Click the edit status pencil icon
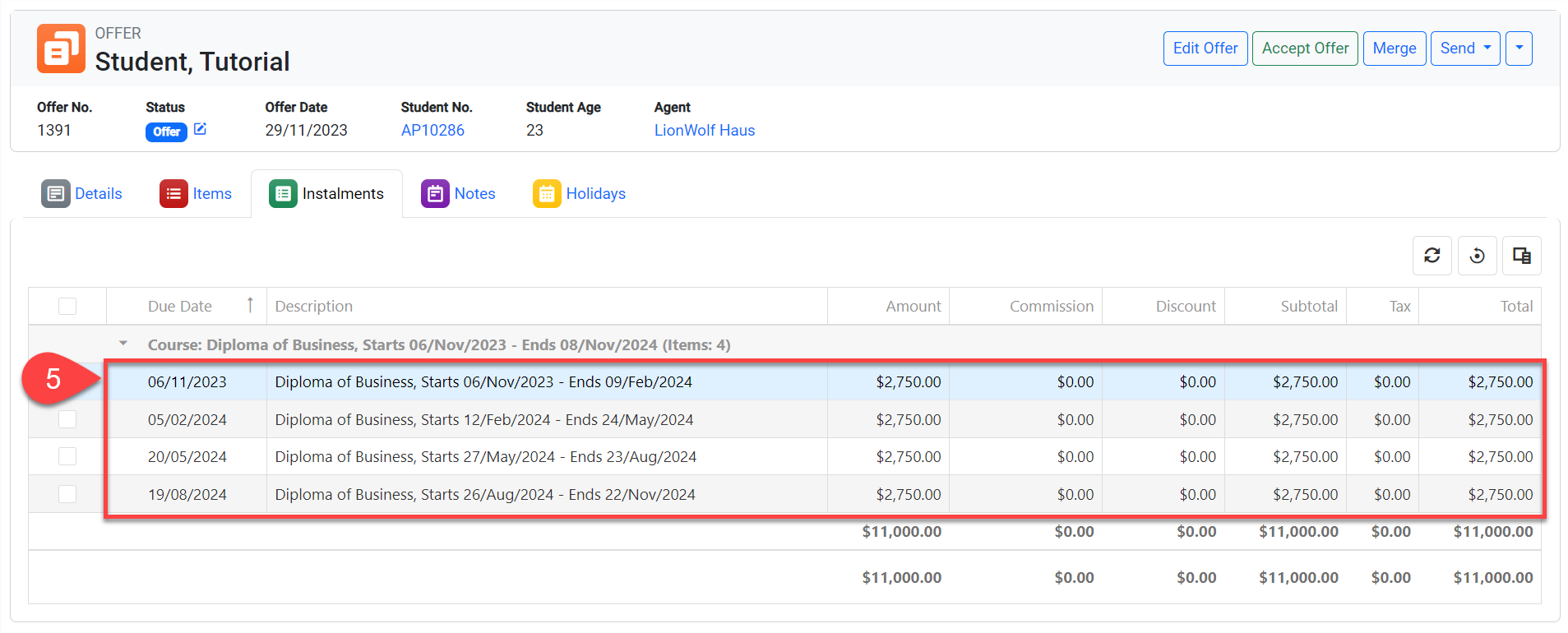The image size is (1568, 633). (x=200, y=129)
